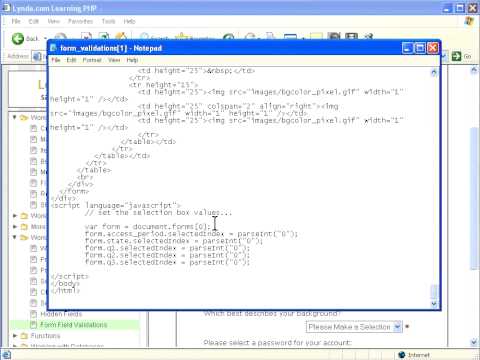Open the browser's File menu

click(x=16, y=21)
